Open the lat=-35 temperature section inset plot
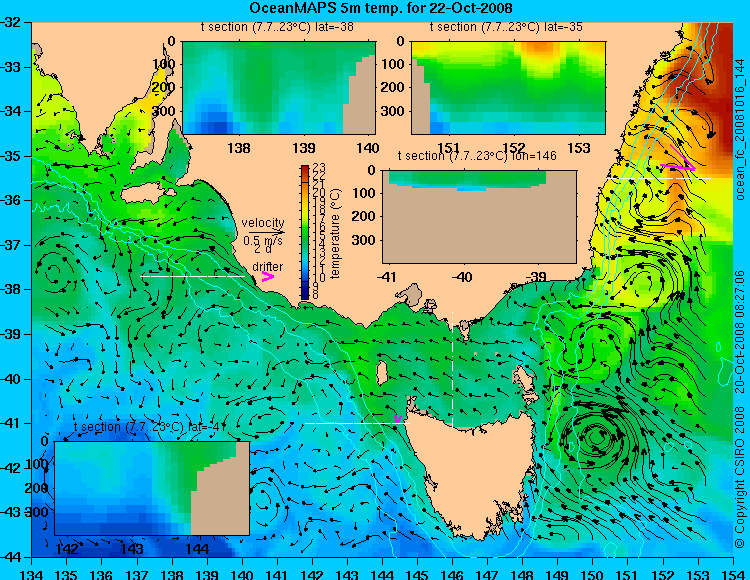This screenshot has height=580, width=750. pos(508,88)
